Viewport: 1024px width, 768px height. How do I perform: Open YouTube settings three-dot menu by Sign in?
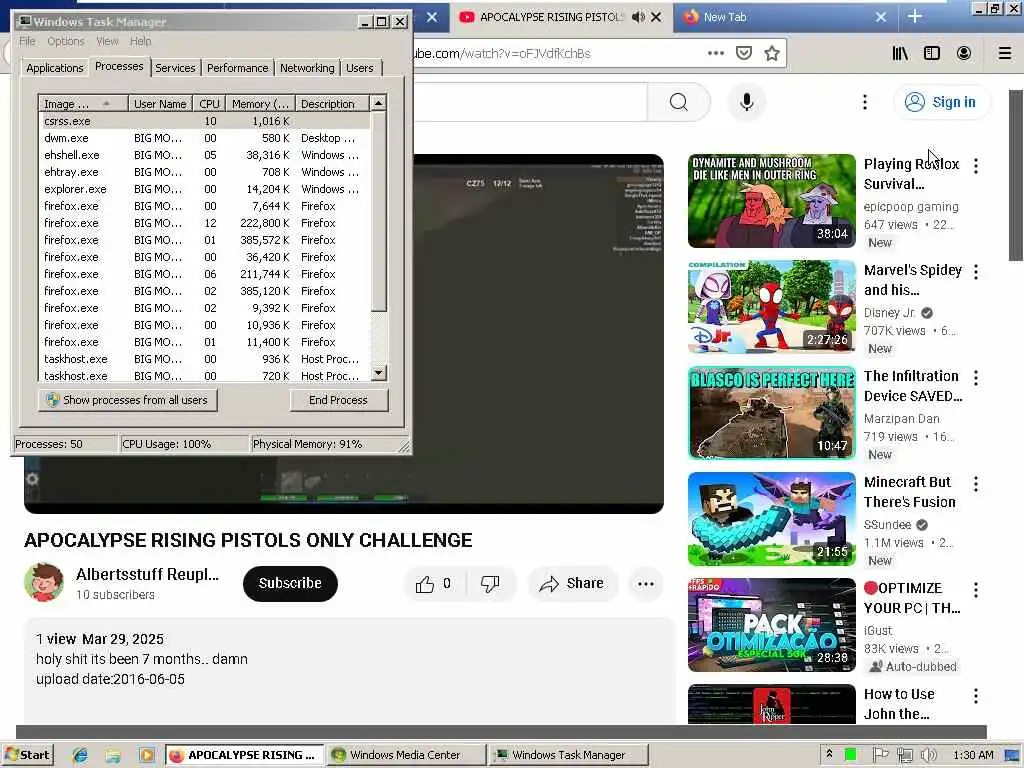click(x=865, y=102)
